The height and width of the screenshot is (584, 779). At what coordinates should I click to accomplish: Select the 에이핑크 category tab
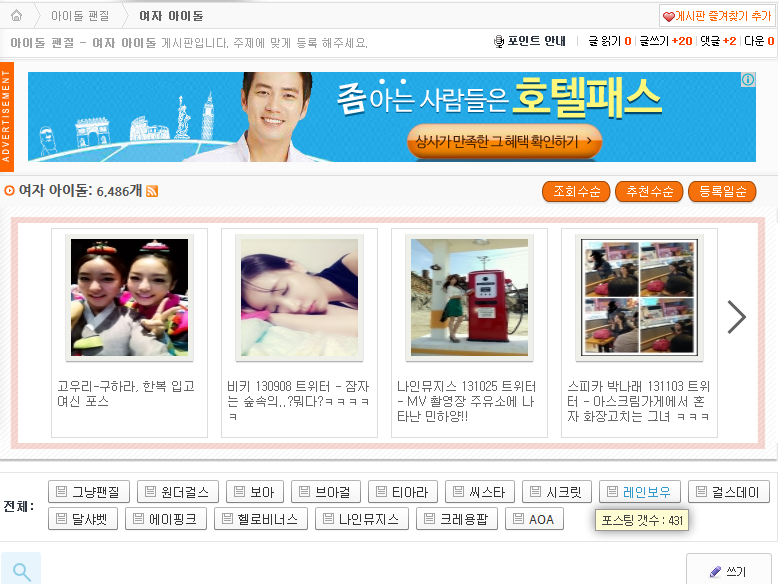[x=166, y=519]
